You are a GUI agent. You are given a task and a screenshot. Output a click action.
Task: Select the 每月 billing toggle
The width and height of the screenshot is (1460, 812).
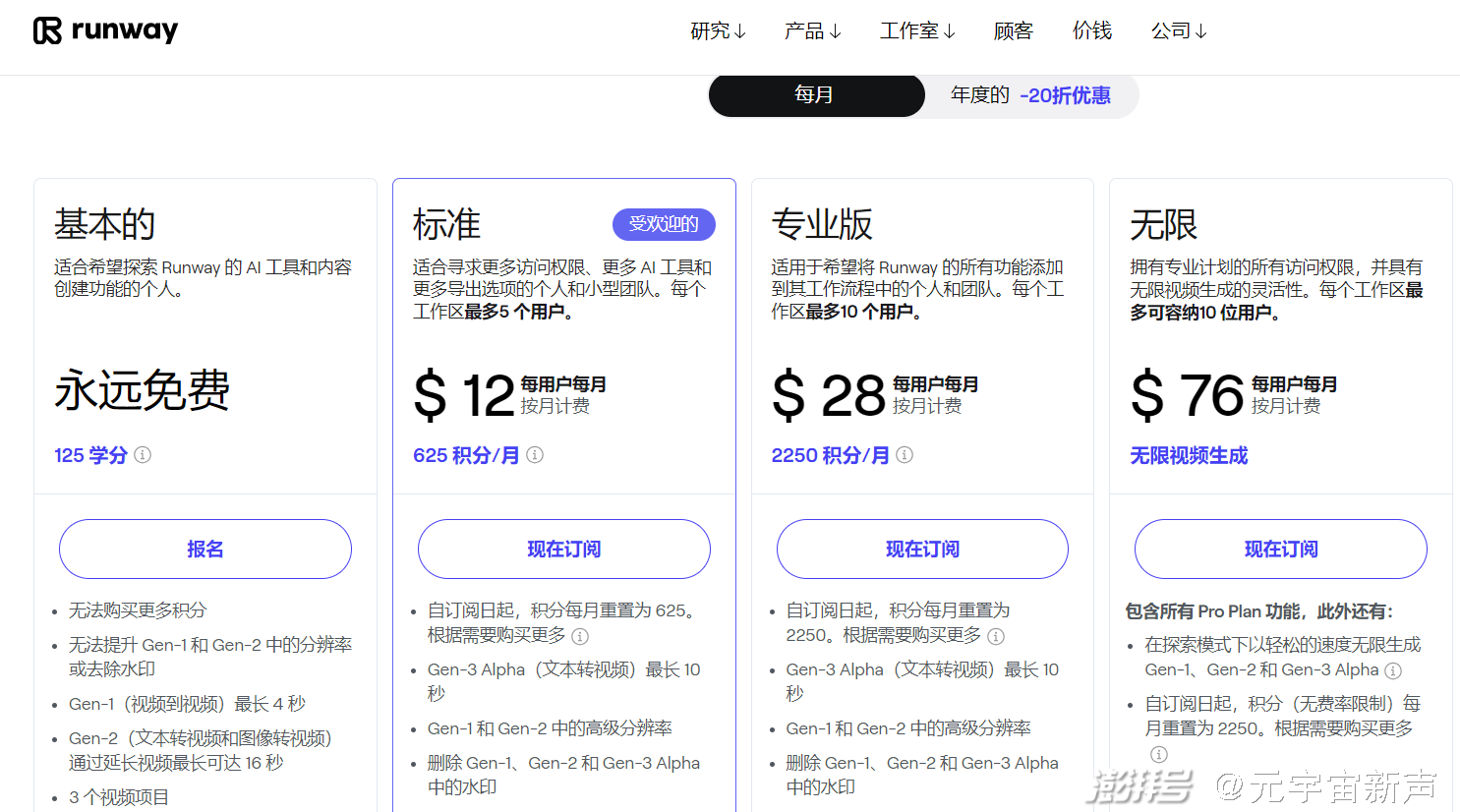pyautogui.click(x=816, y=95)
